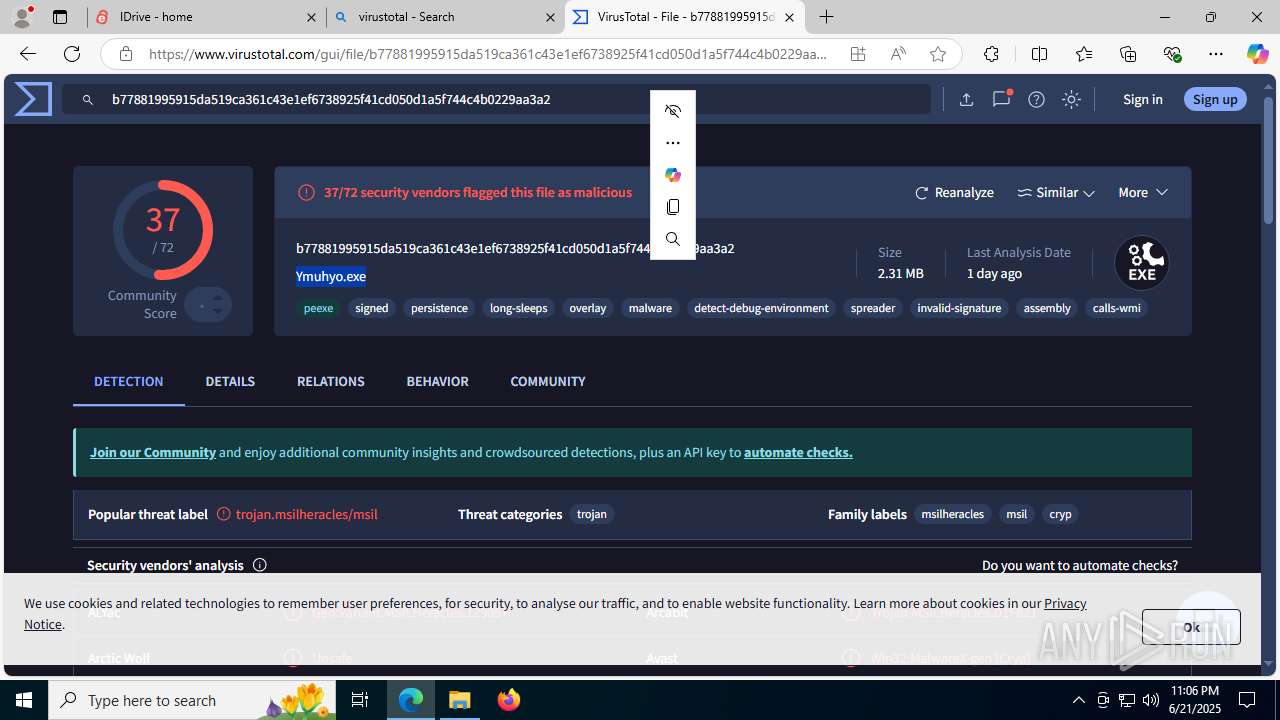
Task: Open Firefox from the taskbar
Action: [x=509, y=700]
